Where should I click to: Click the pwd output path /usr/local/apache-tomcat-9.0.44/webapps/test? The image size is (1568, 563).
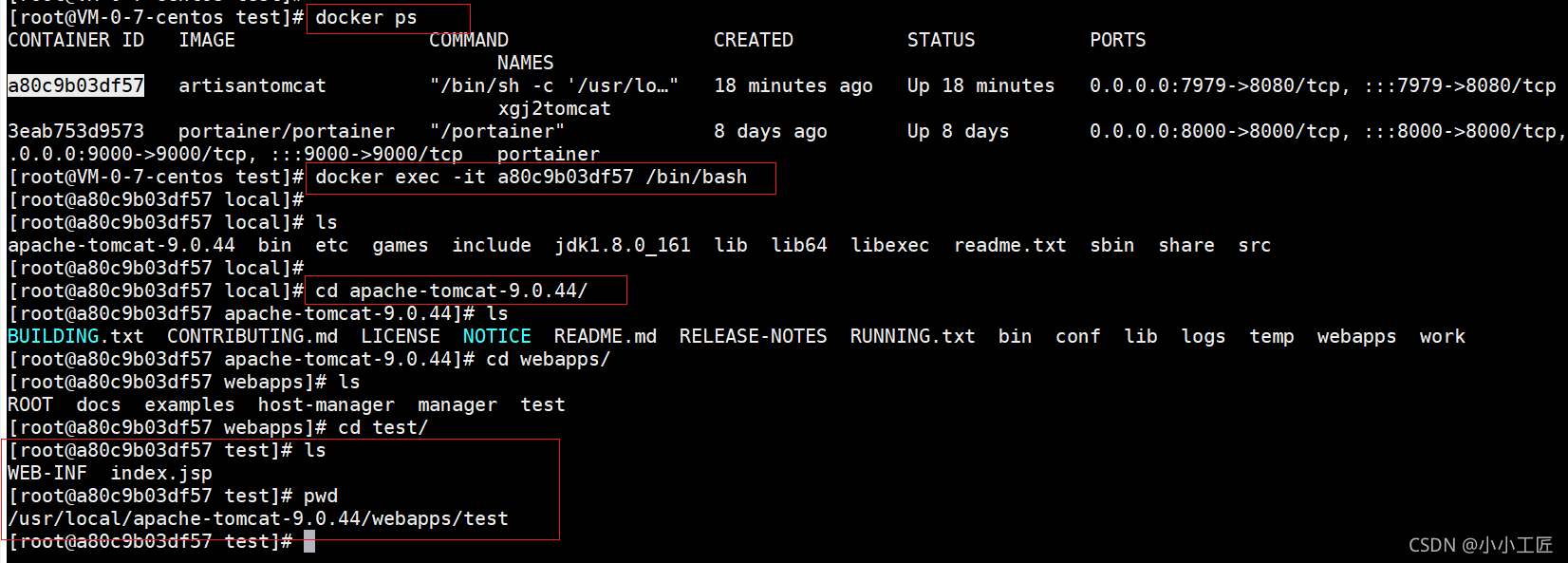258,518
